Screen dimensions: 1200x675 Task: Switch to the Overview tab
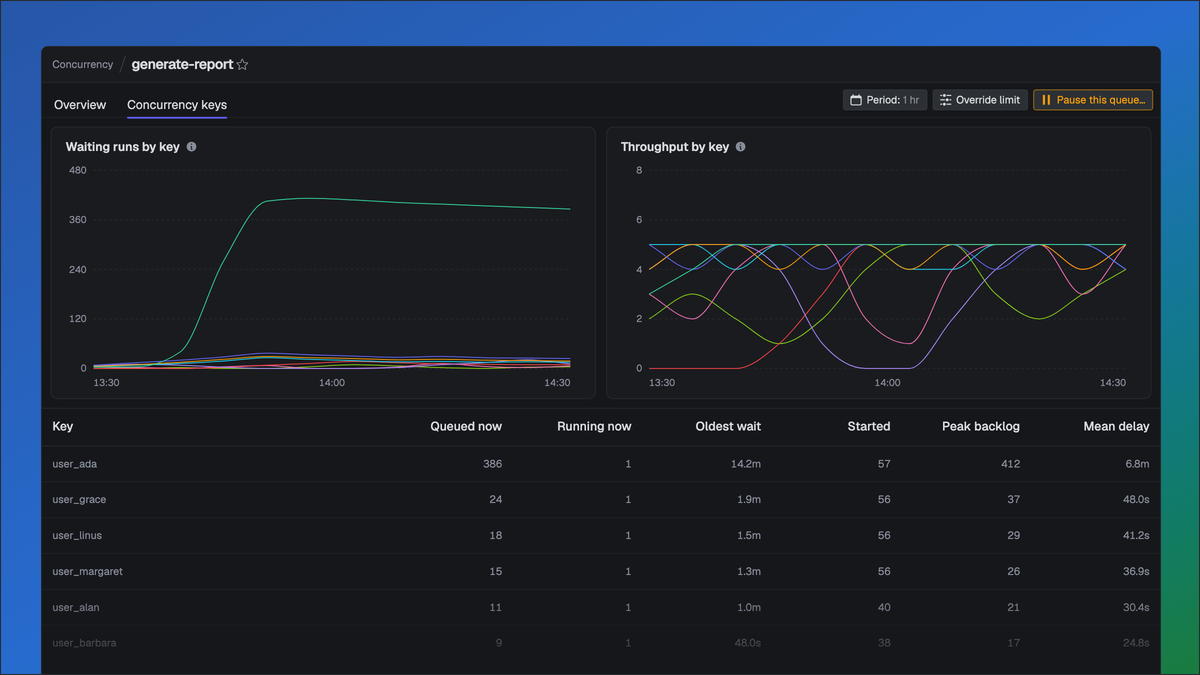tap(80, 105)
